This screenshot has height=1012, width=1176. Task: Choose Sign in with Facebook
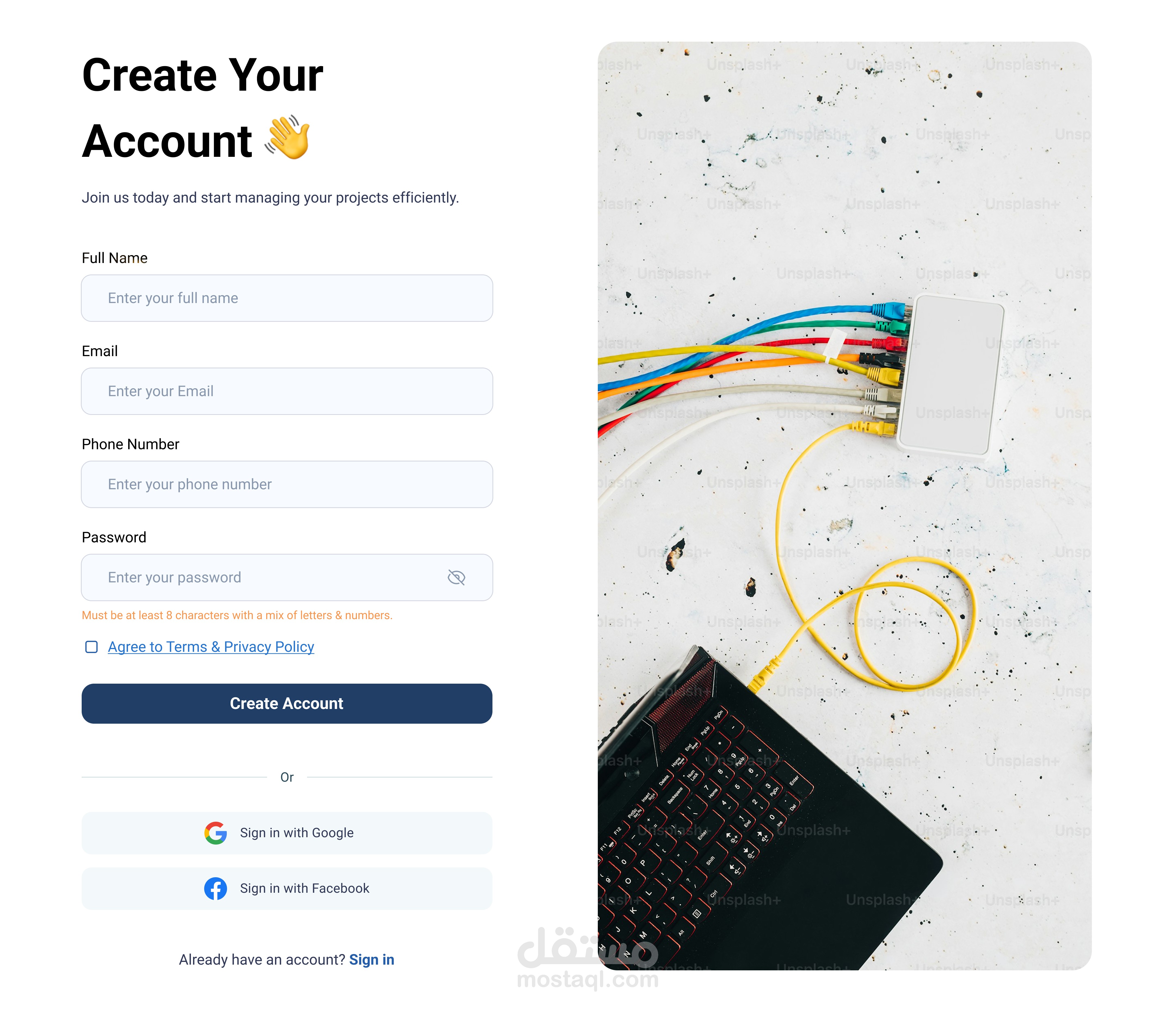tap(287, 888)
